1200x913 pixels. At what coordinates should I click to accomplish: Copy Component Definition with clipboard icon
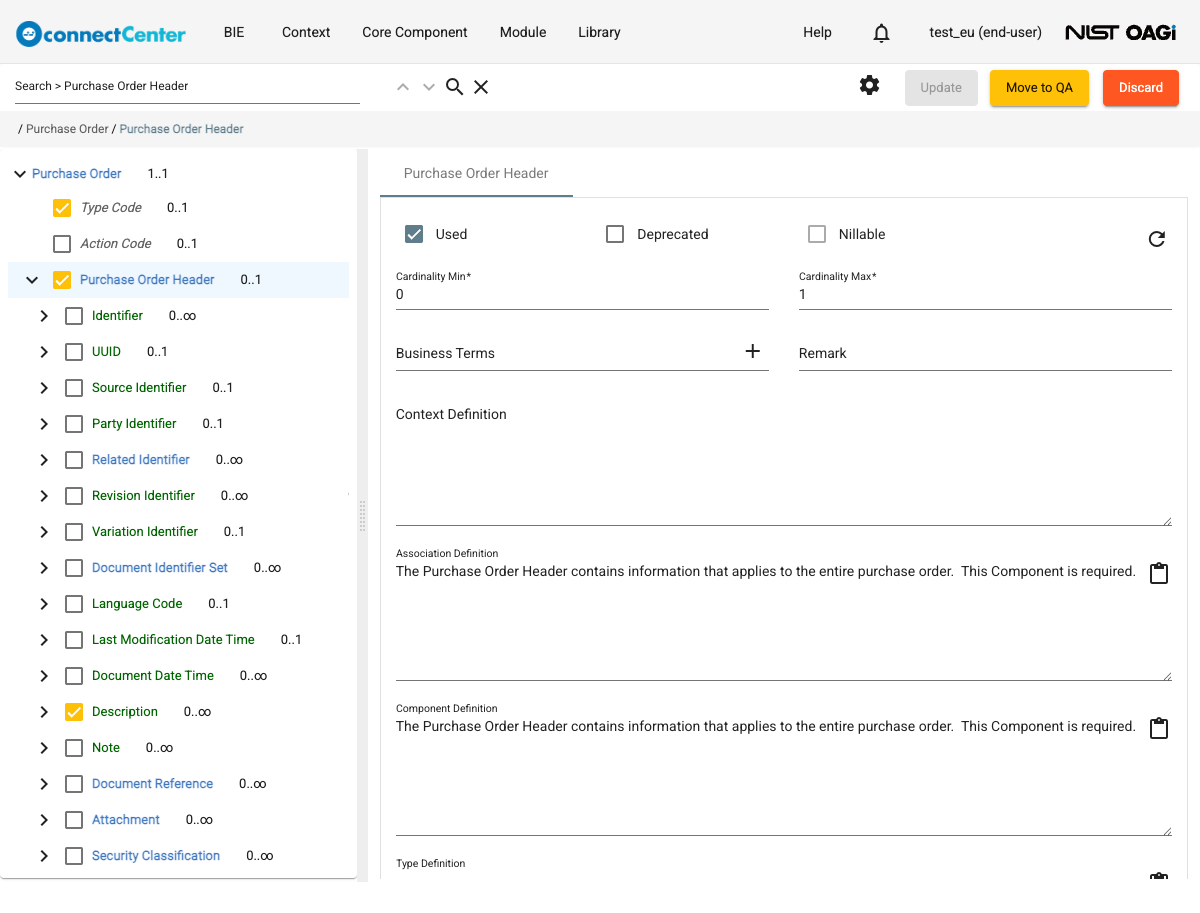point(1159,728)
